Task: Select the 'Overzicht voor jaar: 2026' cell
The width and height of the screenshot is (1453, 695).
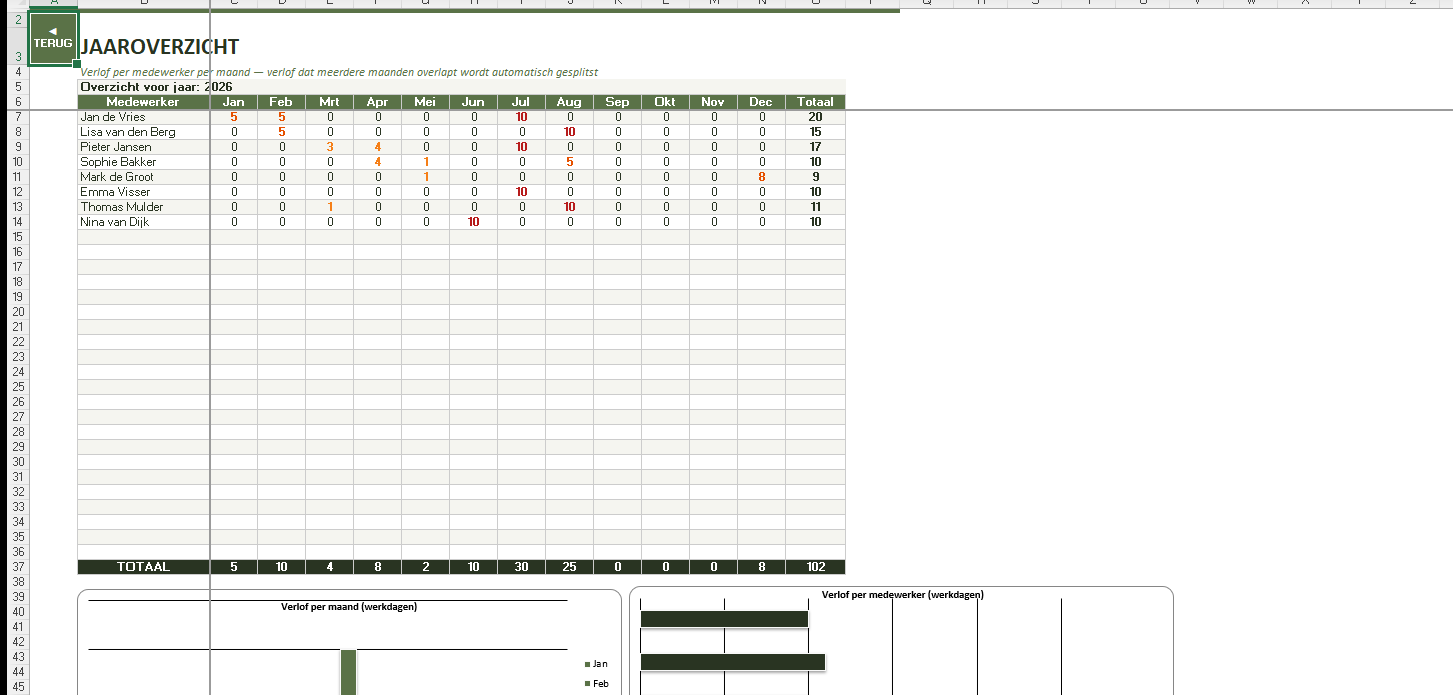Action: (156, 87)
